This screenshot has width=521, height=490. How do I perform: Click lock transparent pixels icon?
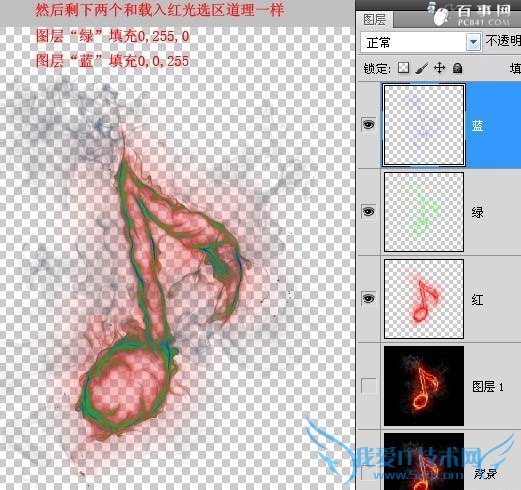[x=403, y=68]
